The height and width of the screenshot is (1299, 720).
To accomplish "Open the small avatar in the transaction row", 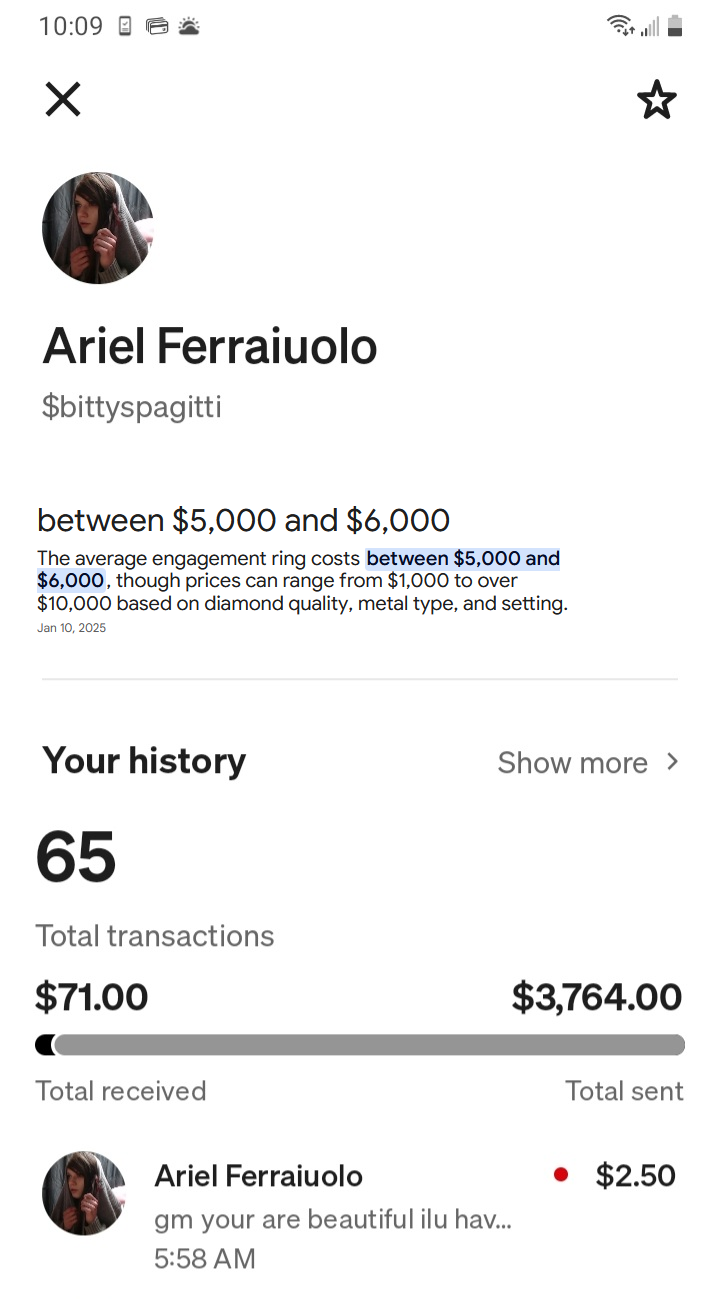I will 84,1192.
